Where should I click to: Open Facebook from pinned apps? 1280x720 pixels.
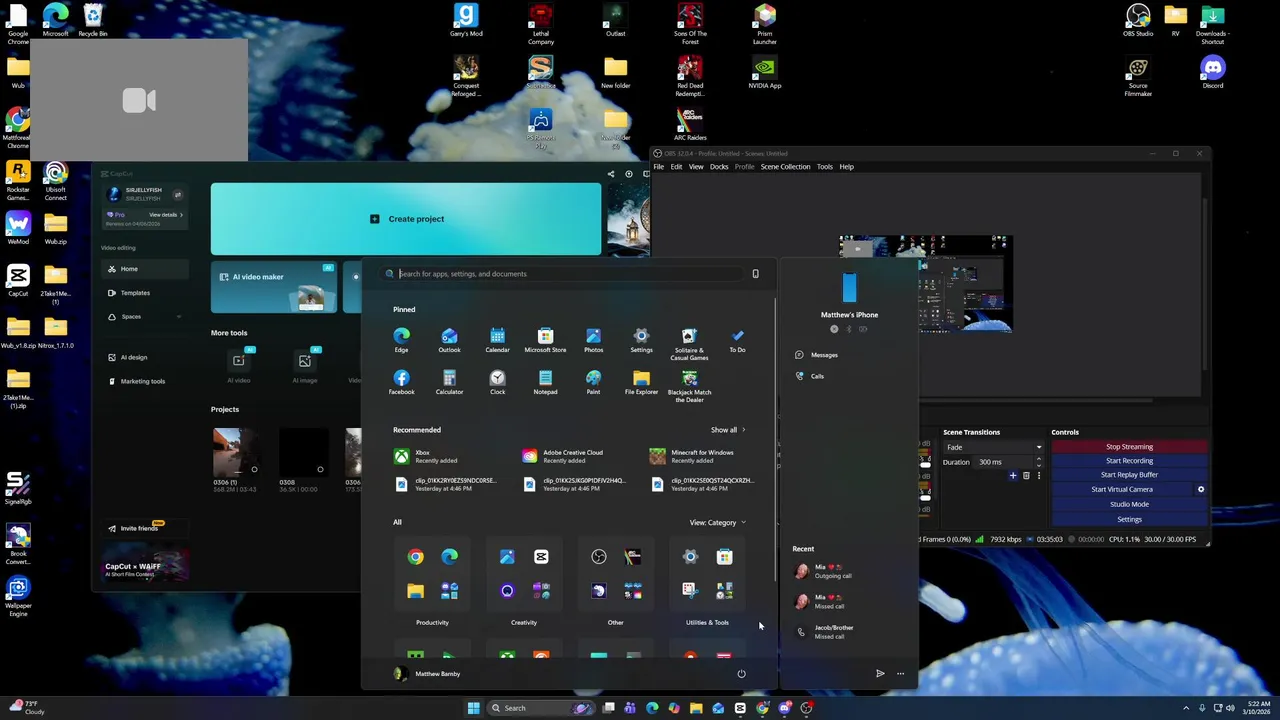click(x=401, y=382)
